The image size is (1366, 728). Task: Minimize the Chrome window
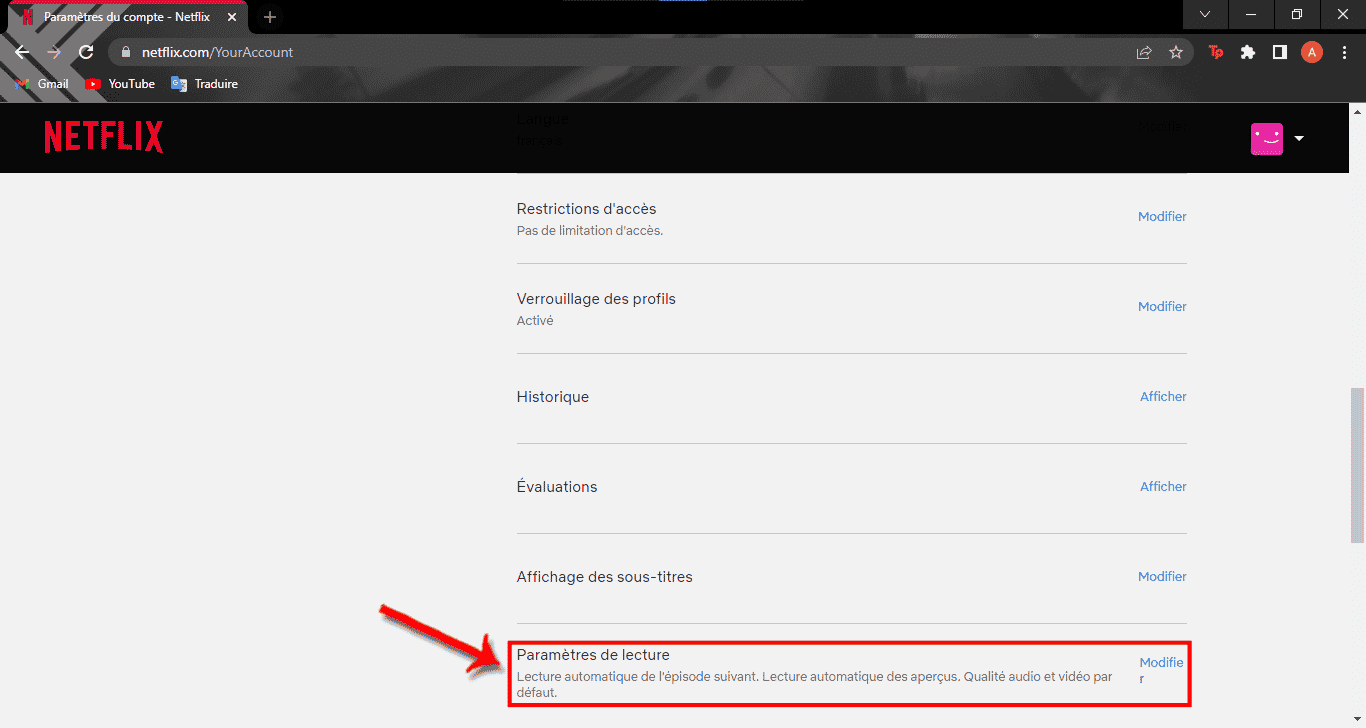coord(1251,14)
